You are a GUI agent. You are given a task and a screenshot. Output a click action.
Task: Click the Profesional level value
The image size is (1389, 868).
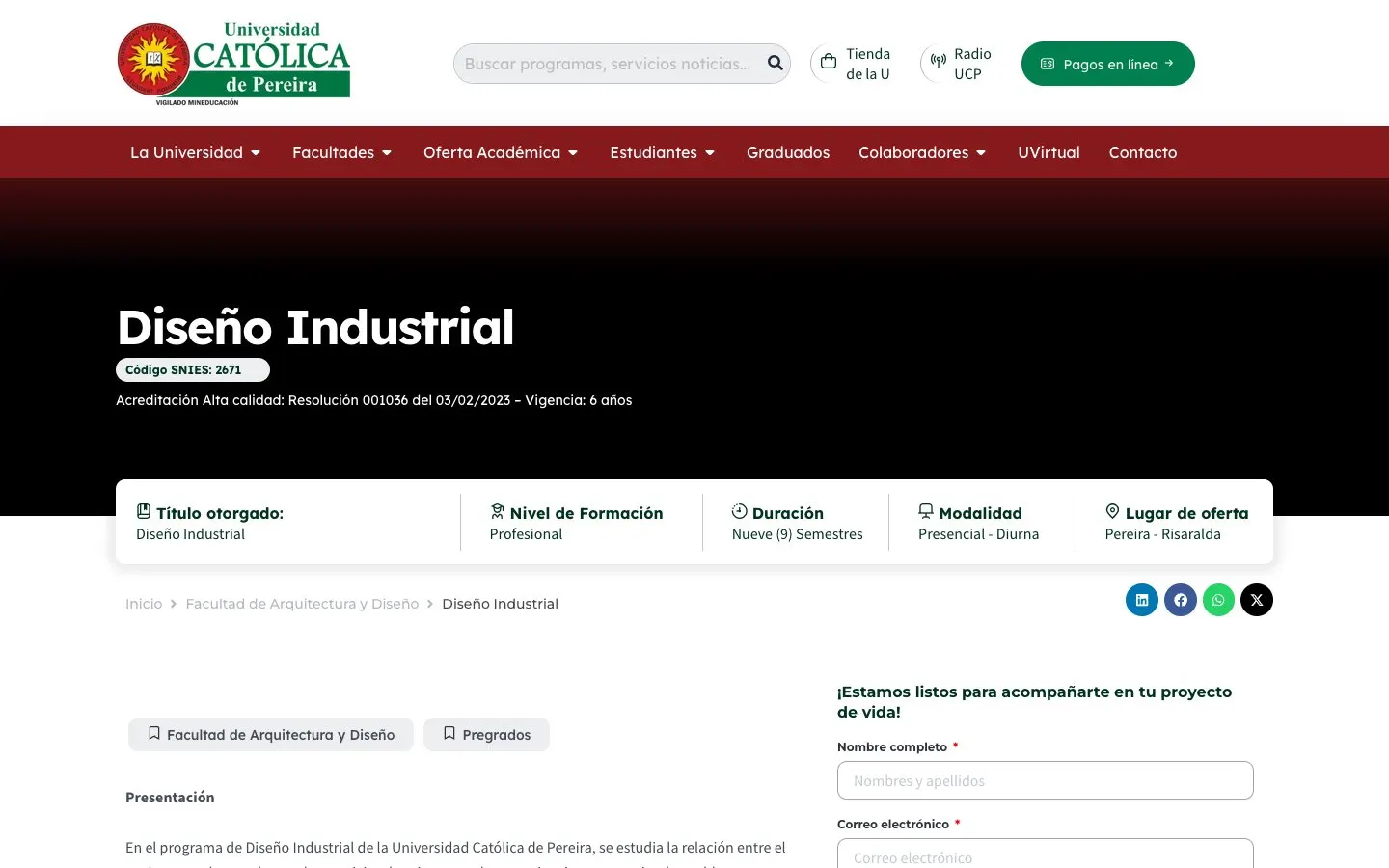(526, 534)
